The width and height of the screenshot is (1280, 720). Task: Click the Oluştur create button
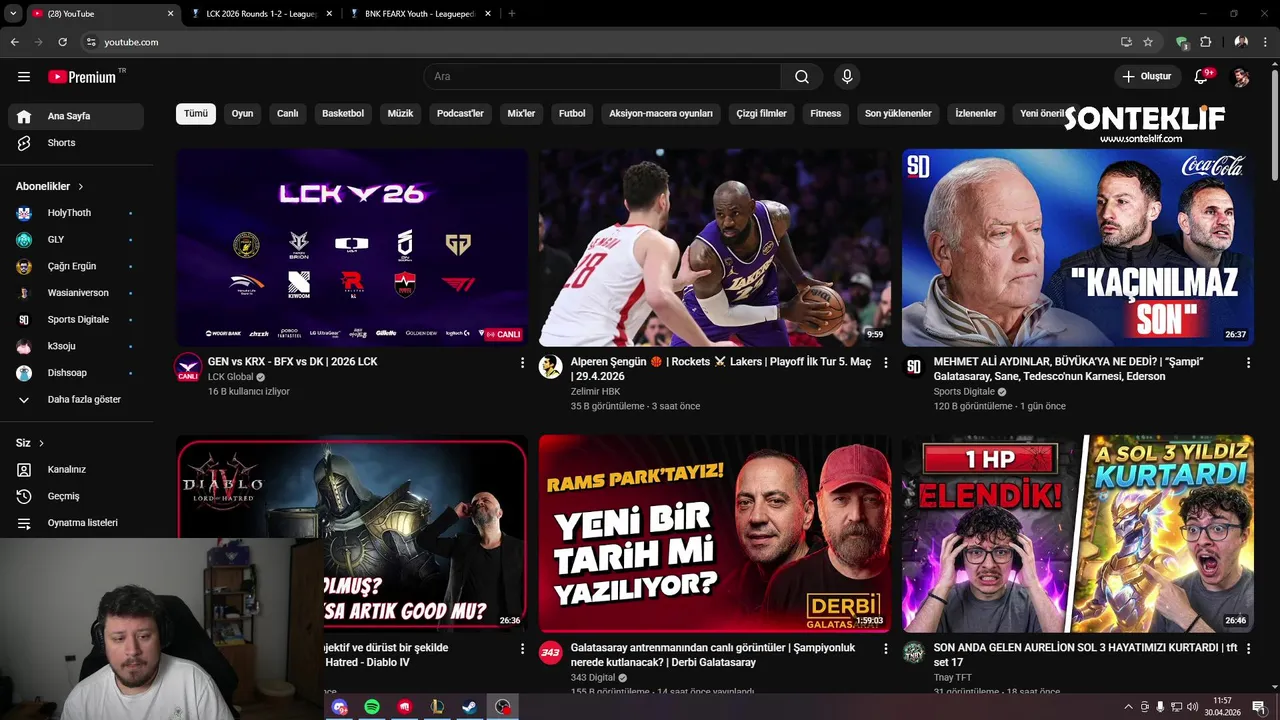point(1147,77)
